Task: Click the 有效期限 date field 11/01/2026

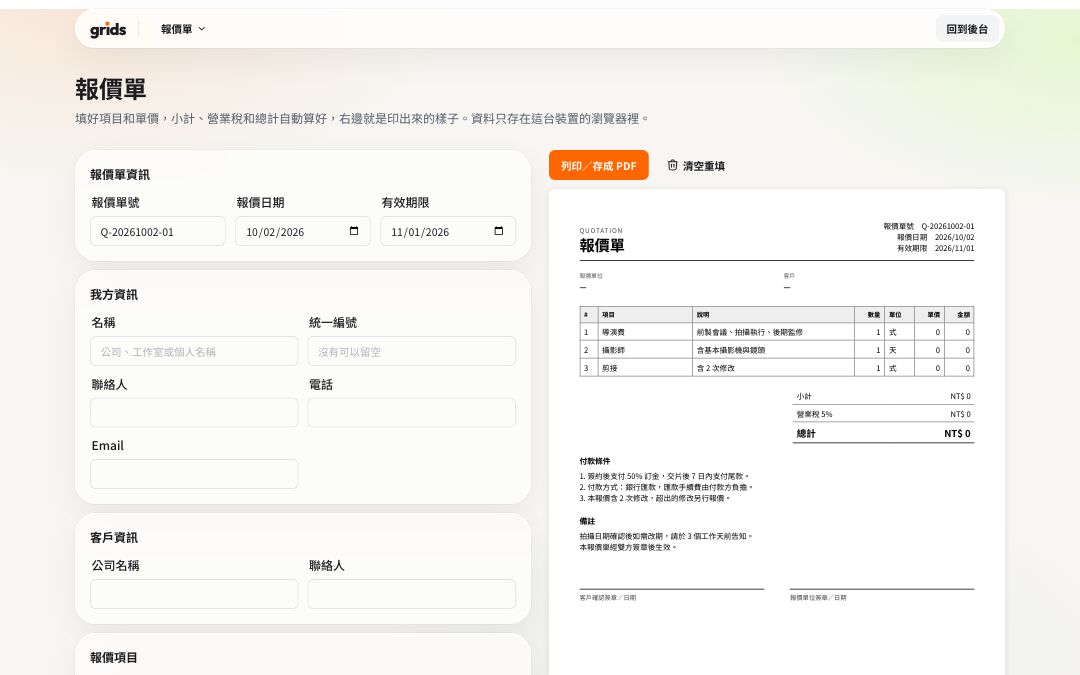Action: pyautogui.click(x=448, y=231)
